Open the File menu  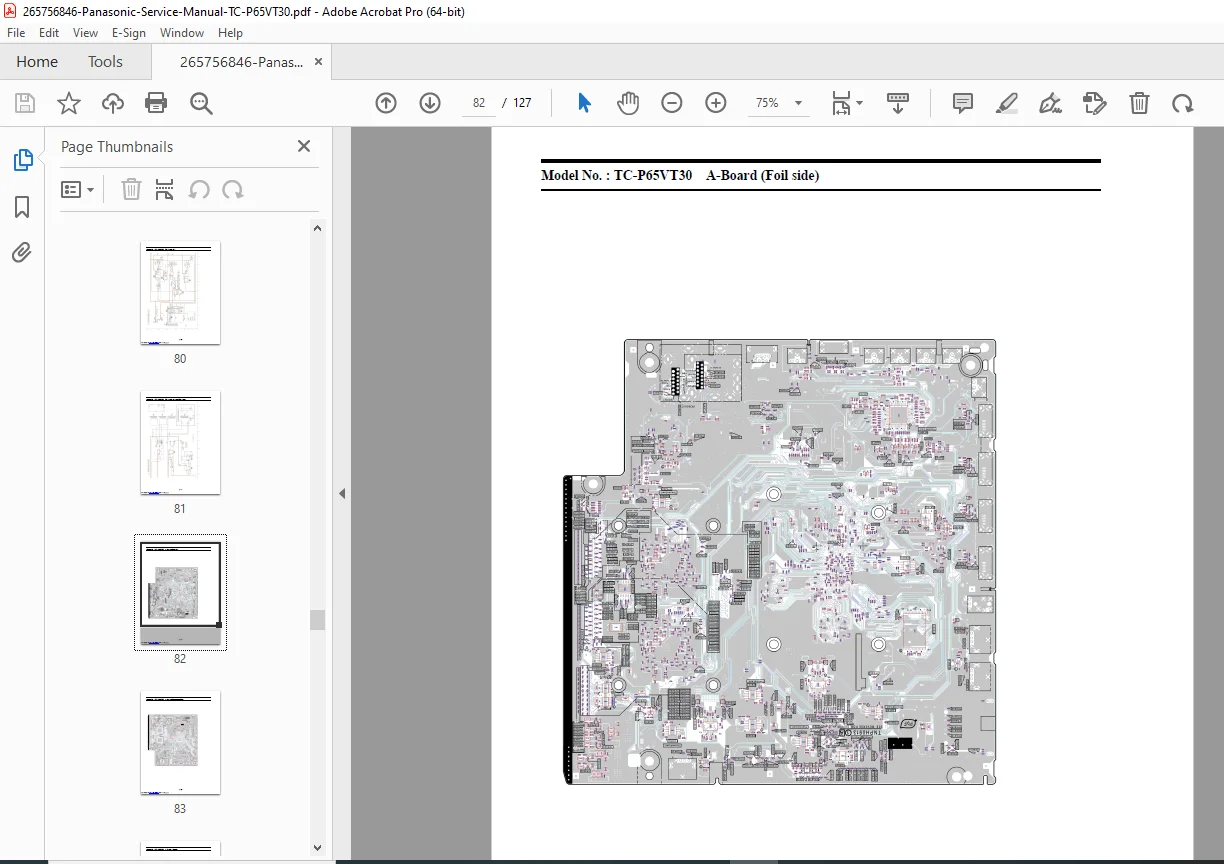click(16, 33)
